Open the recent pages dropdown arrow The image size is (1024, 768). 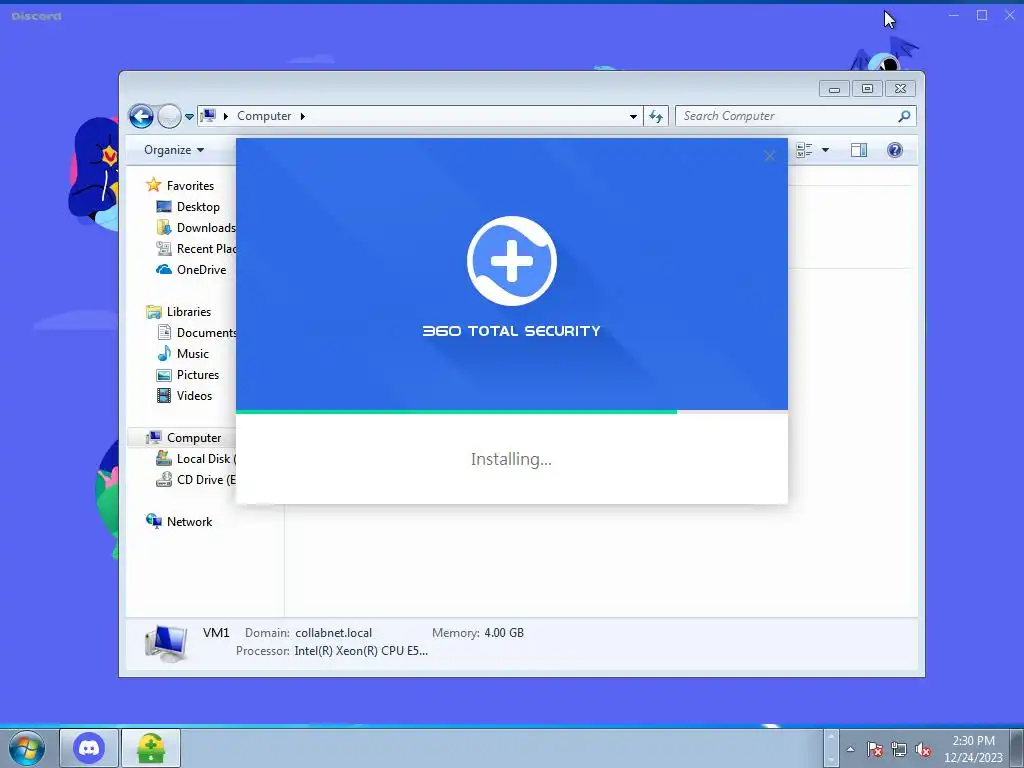tap(189, 117)
